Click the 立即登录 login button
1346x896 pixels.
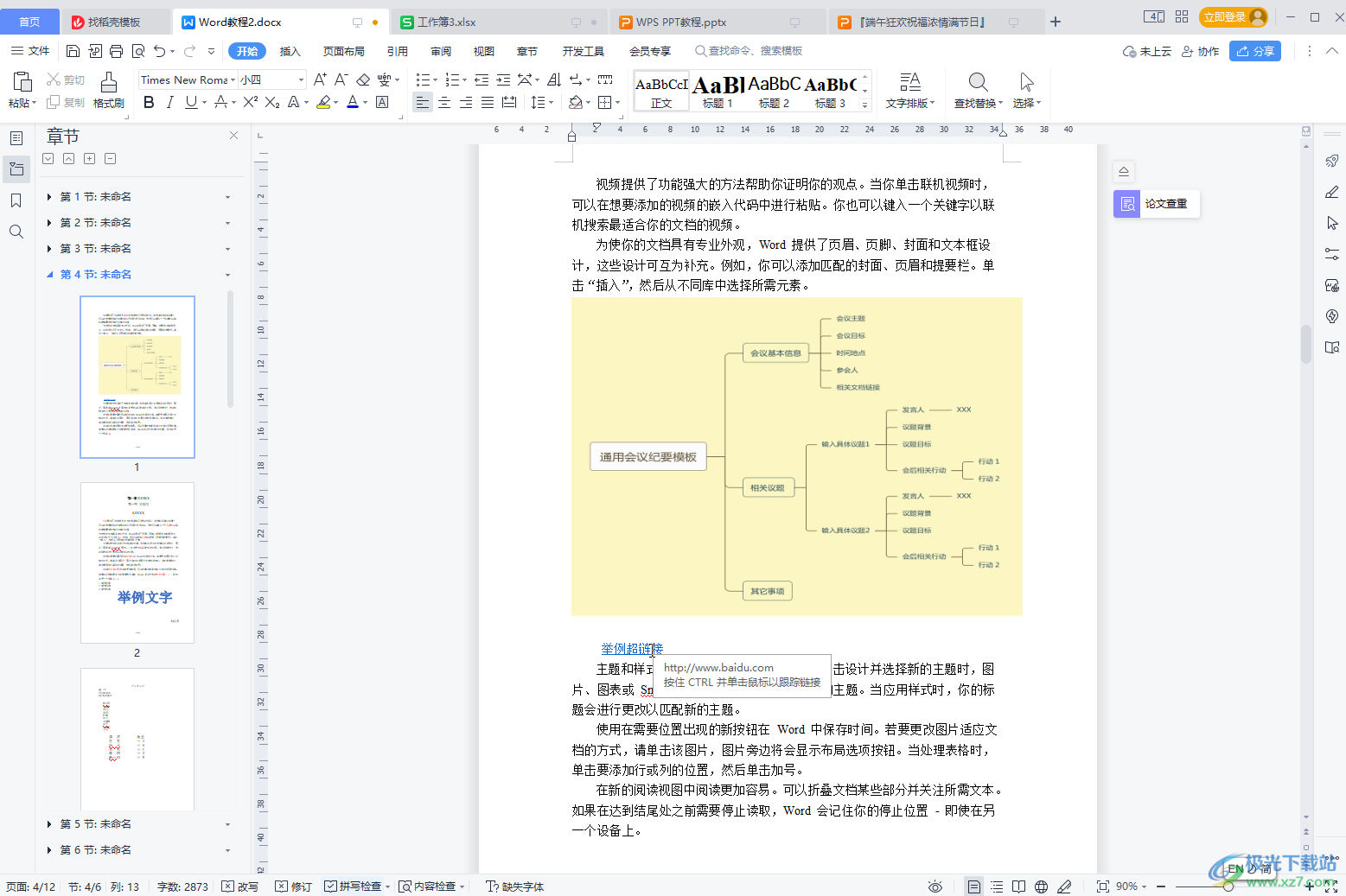pyautogui.click(x=1234, y=16)
